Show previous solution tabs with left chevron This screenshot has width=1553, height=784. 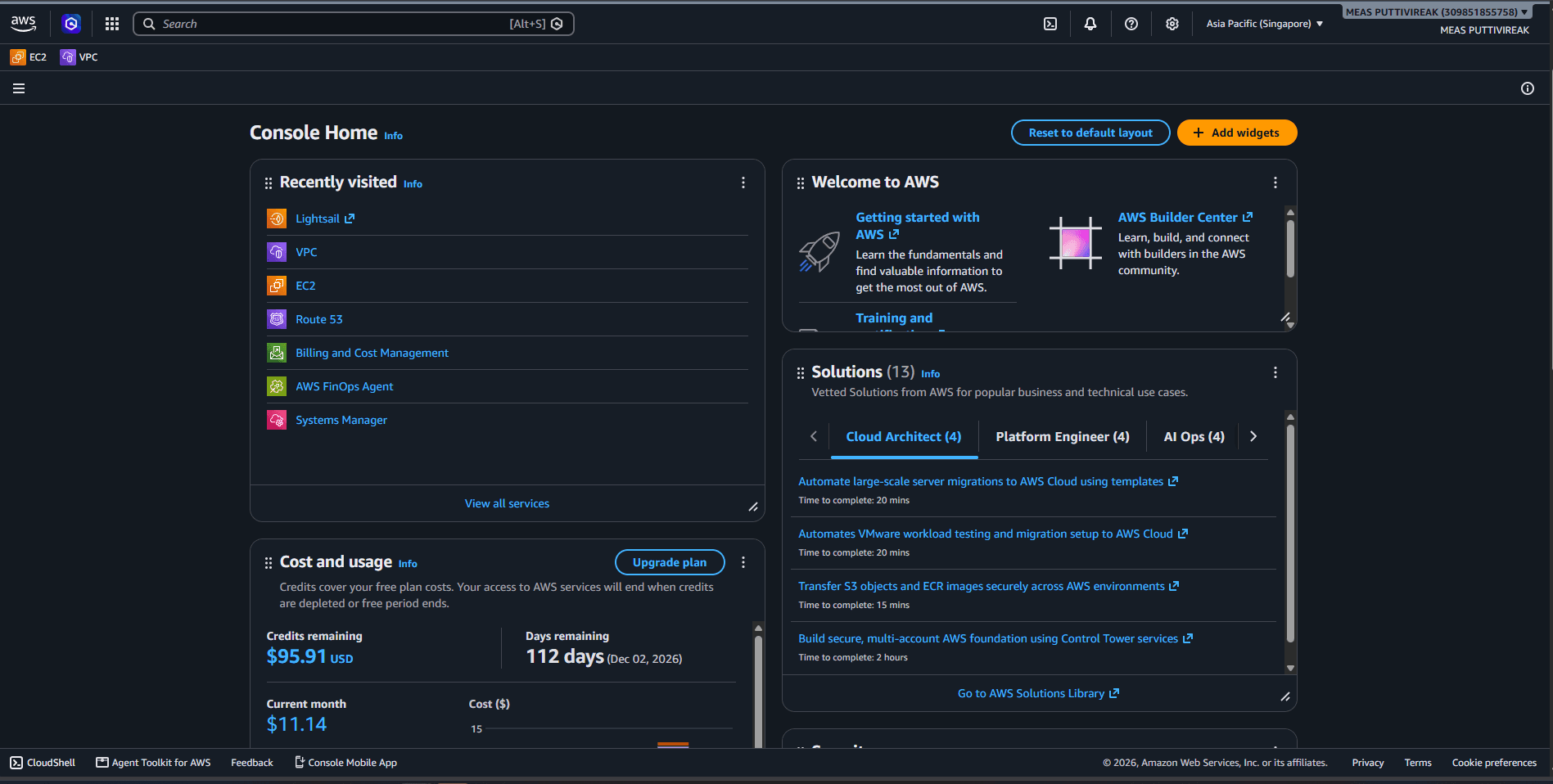814,436
